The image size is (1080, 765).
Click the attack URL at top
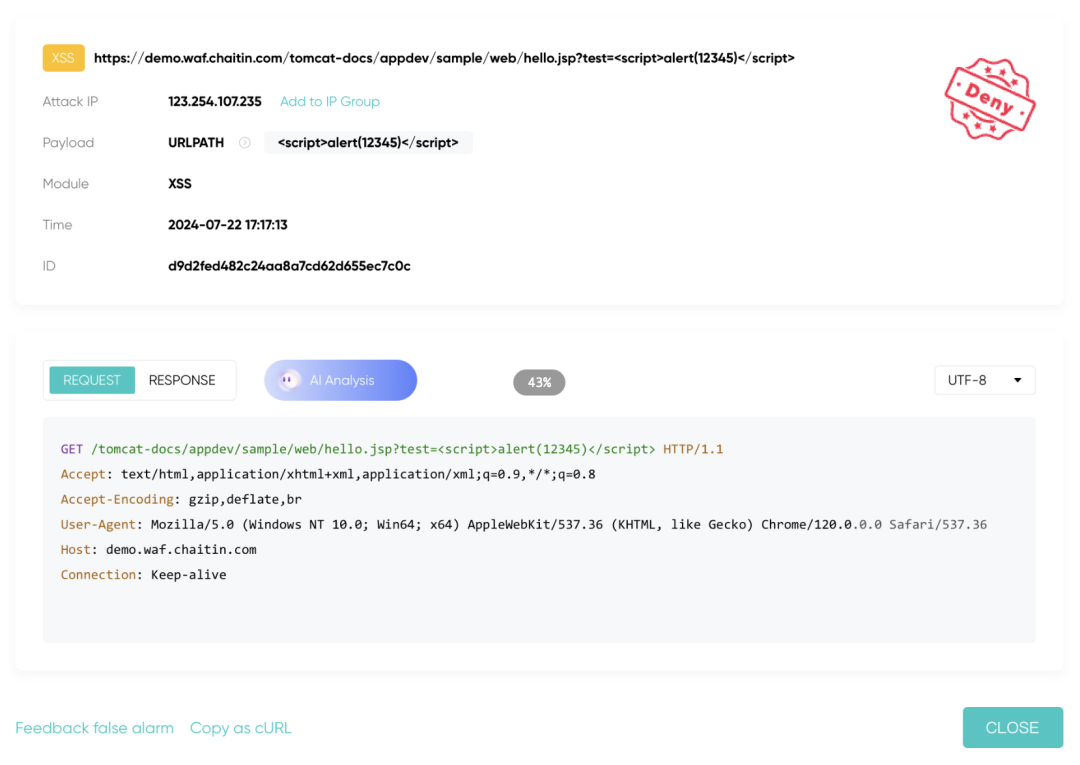[x=444, y=58]
